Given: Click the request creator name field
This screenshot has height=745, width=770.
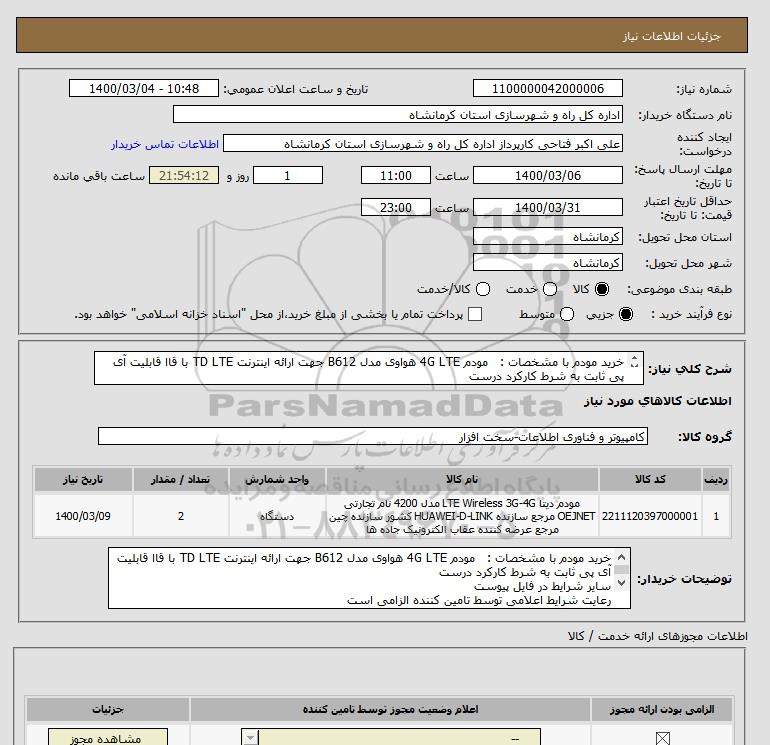Looking at the screenshot, I should pyautogui.click(x=423, y=144).
